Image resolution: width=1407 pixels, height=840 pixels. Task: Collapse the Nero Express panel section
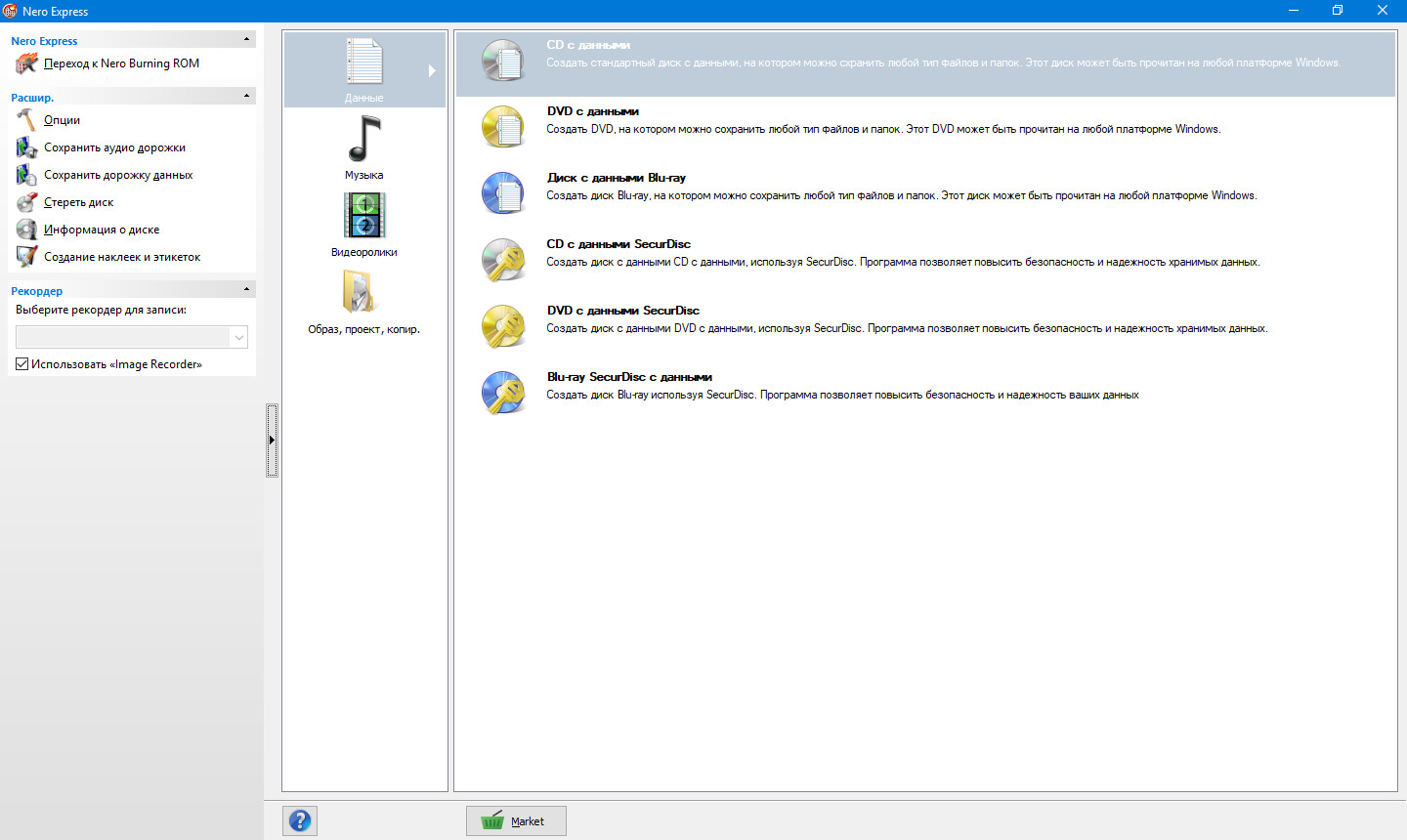click(246, 39)
